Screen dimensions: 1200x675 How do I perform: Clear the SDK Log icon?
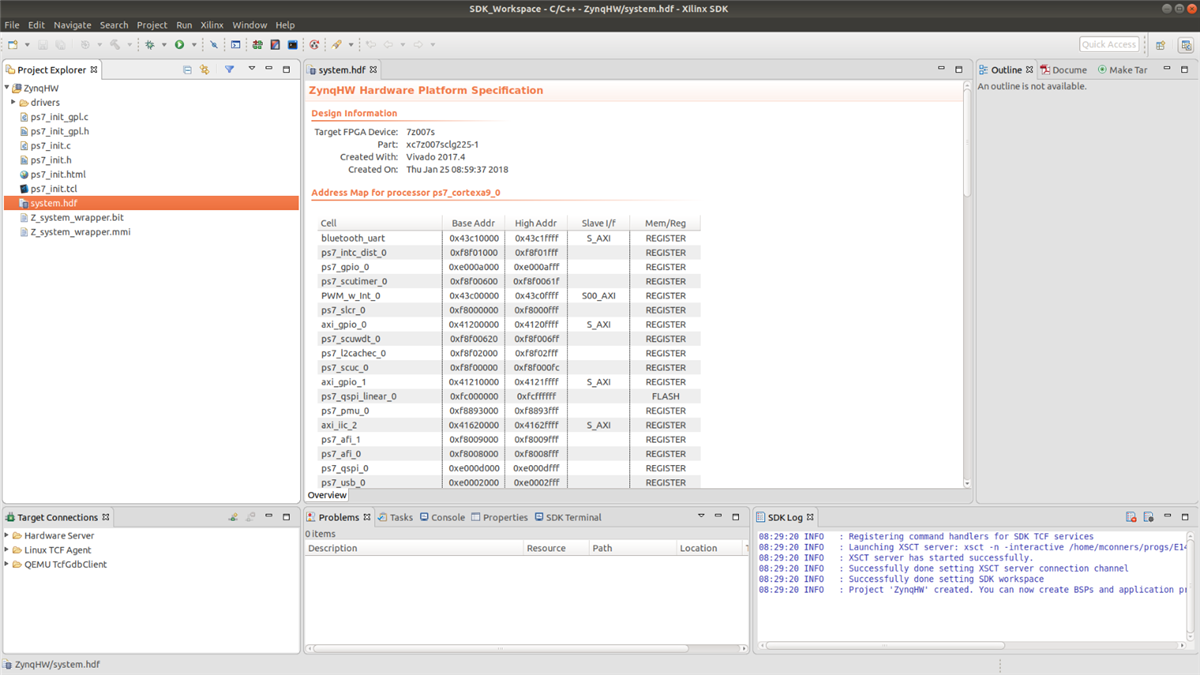[1131, 517]
